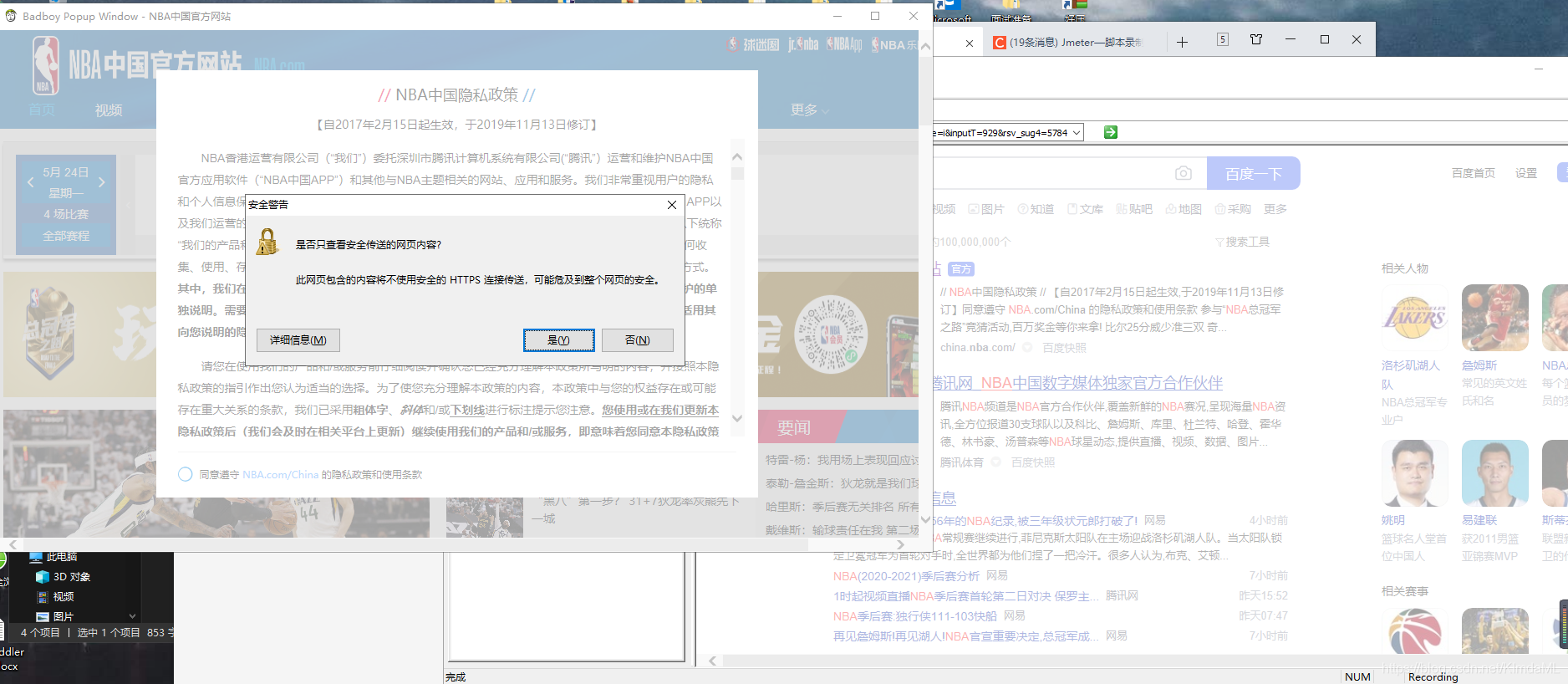Viewport: 1568px width, 684px height.
Task: Click the Lakers logo thumbnail
Action: click(1414, 318)
